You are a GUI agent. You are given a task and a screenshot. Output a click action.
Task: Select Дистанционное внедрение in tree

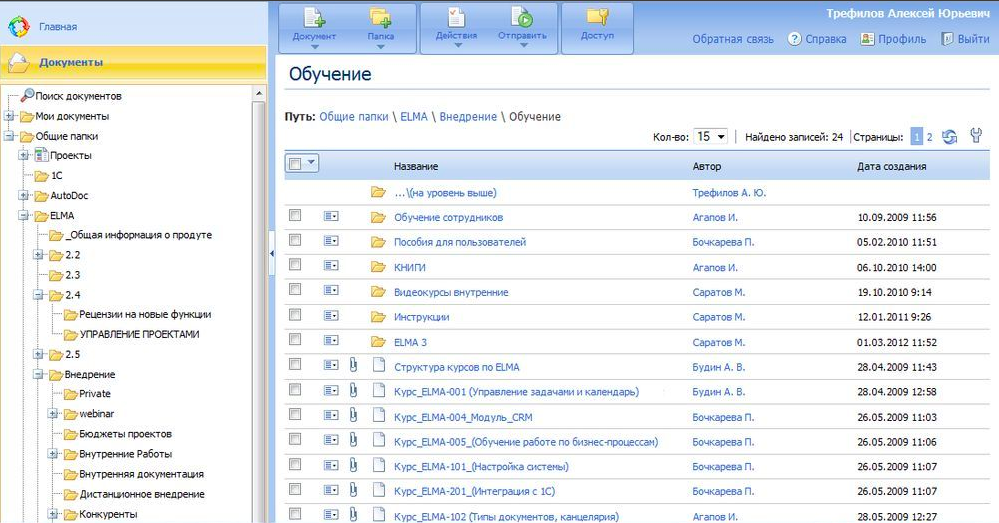pyautogui.click(x=141, y=494)
